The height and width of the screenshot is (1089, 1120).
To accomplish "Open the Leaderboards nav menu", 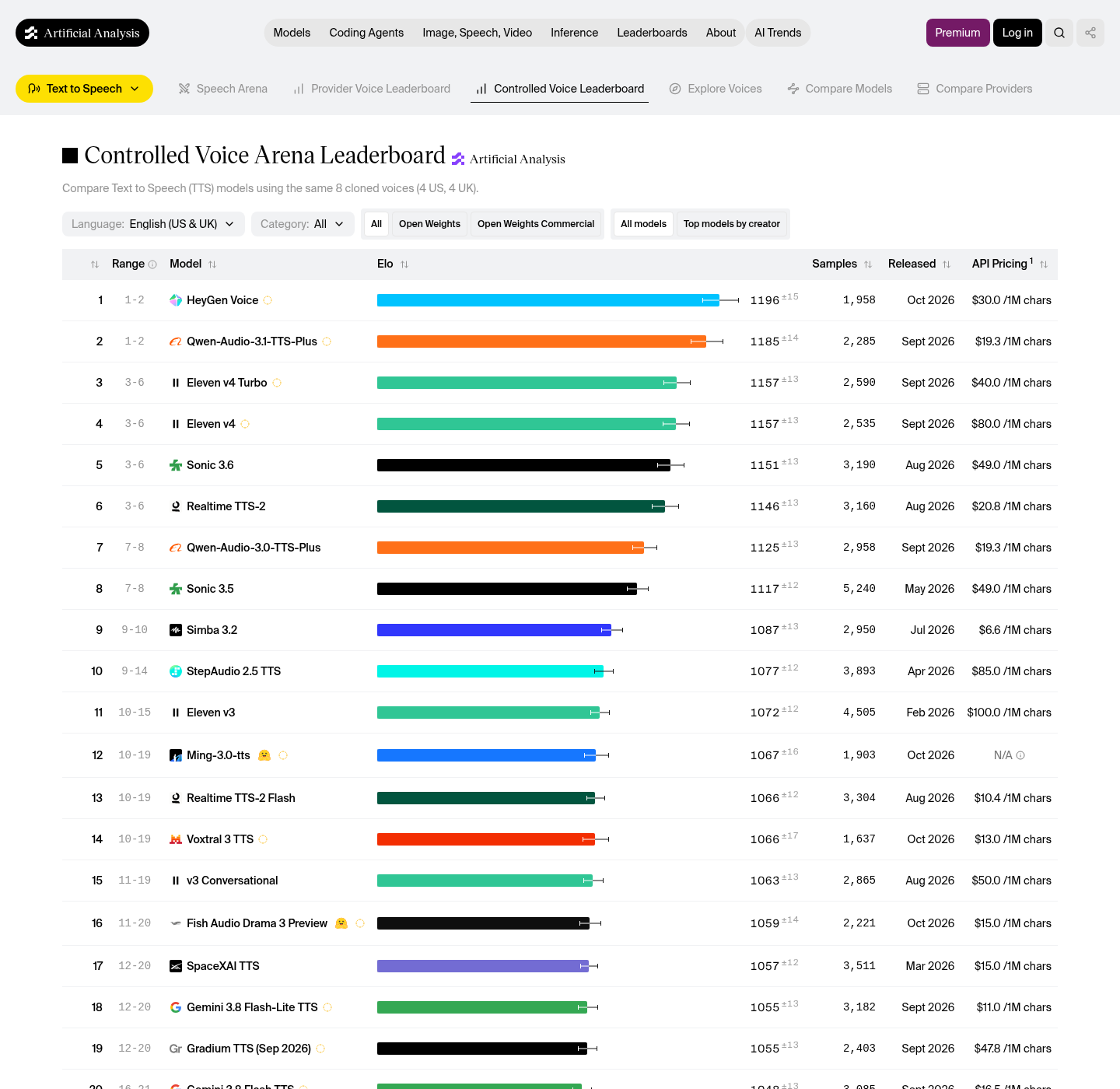I will pos(652,33).
